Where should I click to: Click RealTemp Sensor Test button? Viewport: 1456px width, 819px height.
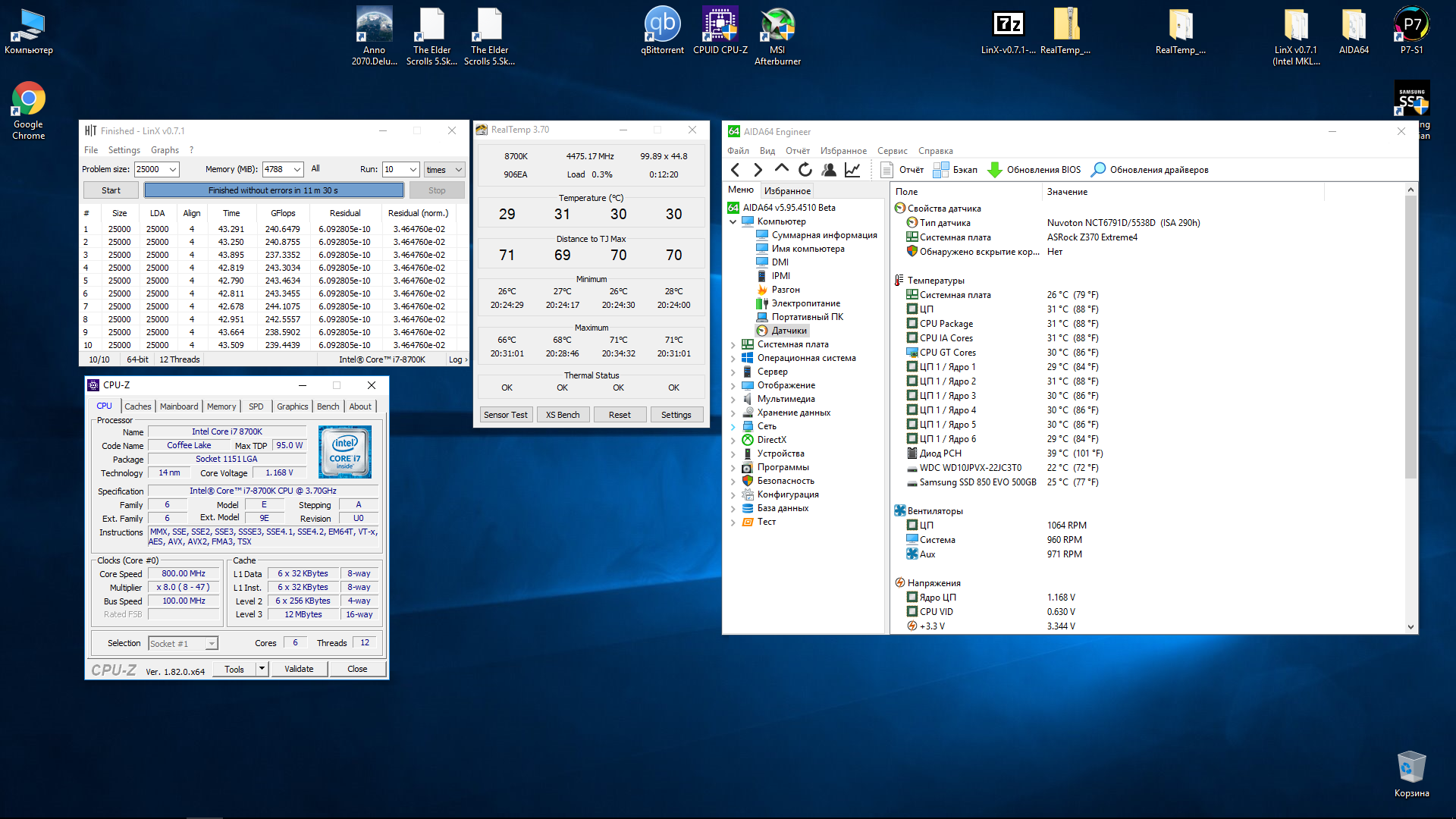(505, 415)
